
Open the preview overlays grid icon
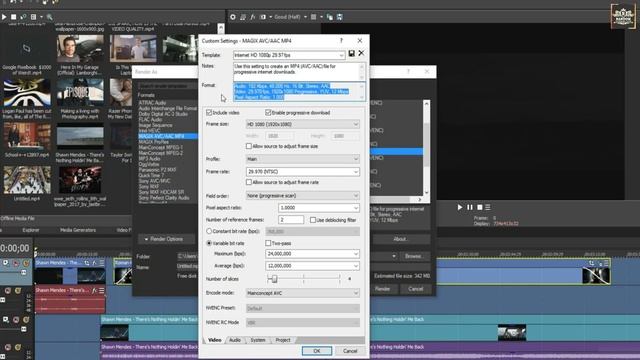tap(313, 17)
